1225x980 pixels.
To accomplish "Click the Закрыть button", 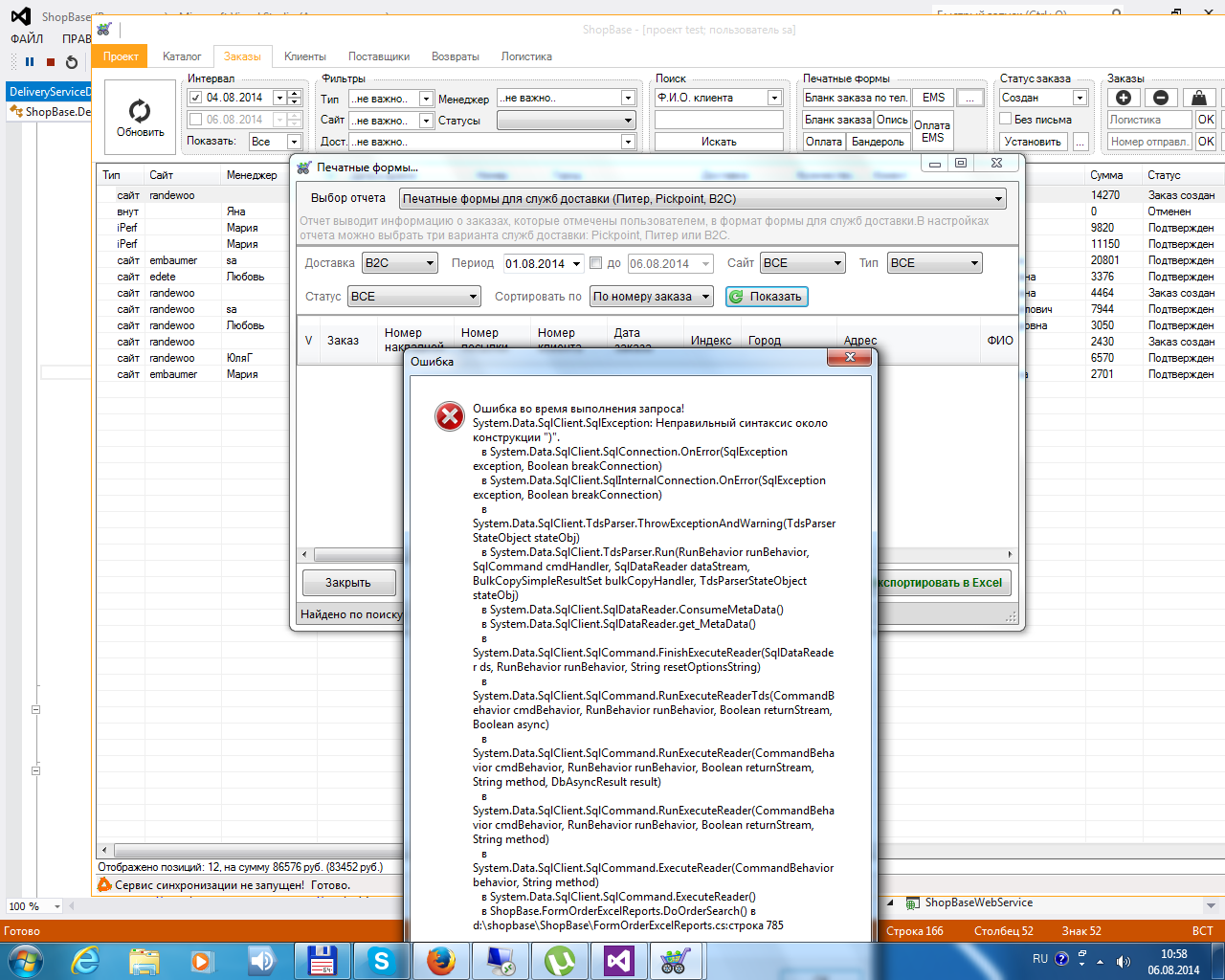I will [348, 583].
